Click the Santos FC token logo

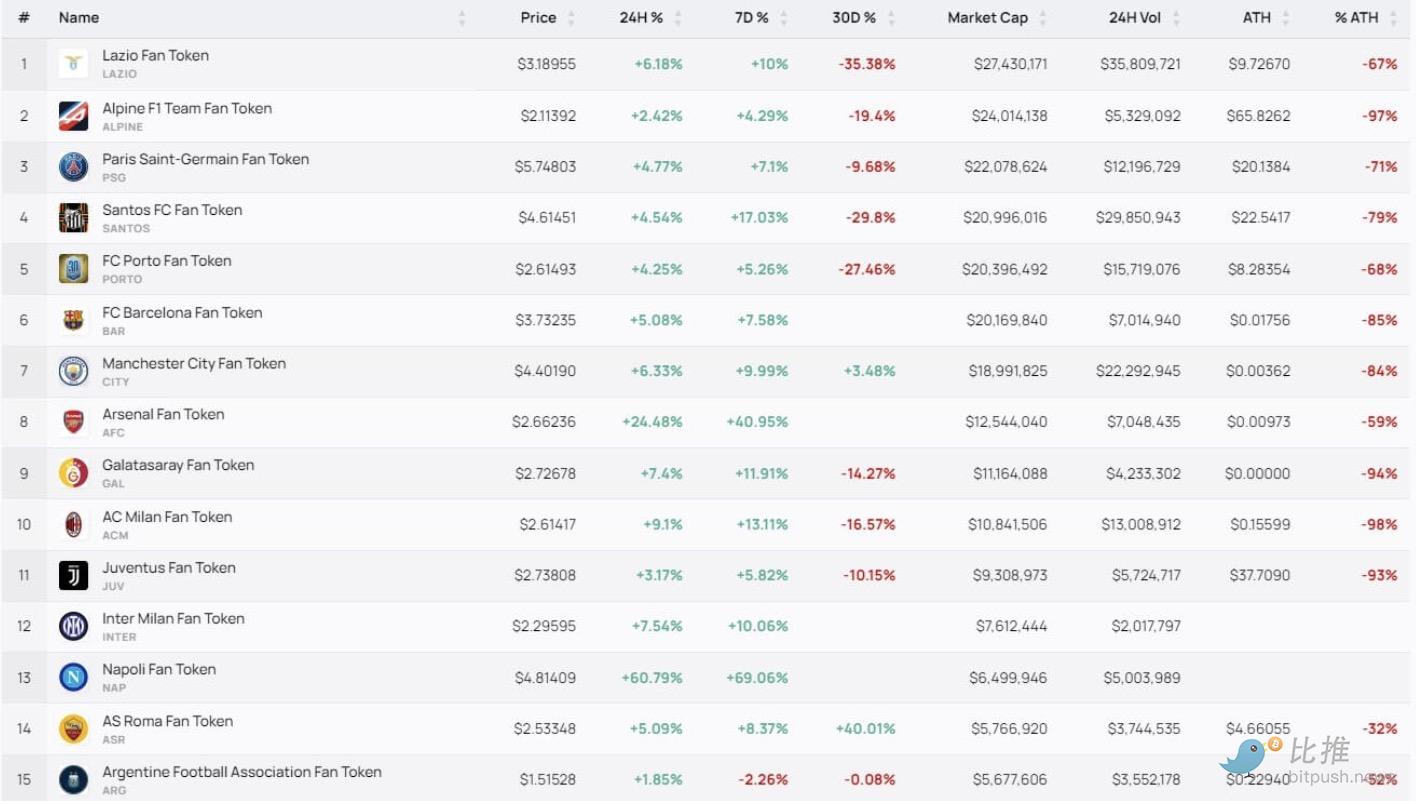[x=73, y=218]
